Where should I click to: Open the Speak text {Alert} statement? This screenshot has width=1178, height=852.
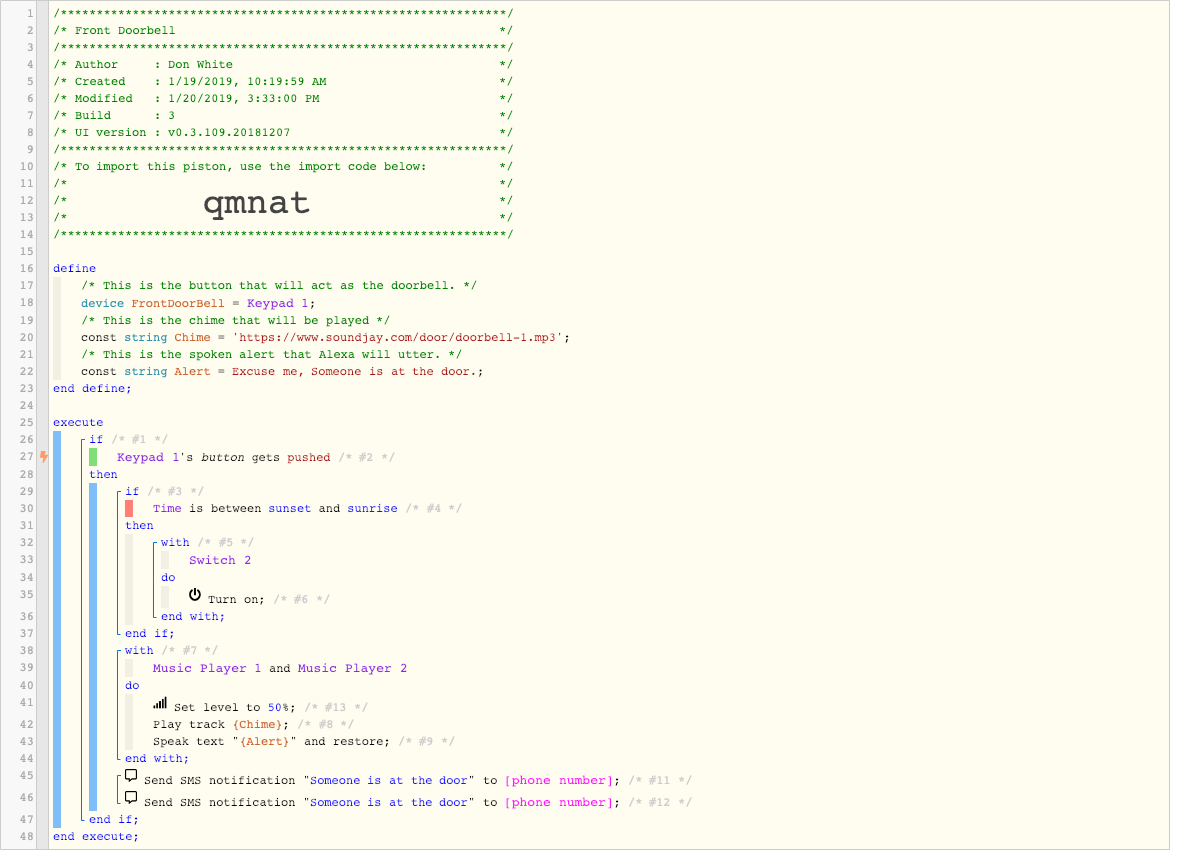point(270,741)
